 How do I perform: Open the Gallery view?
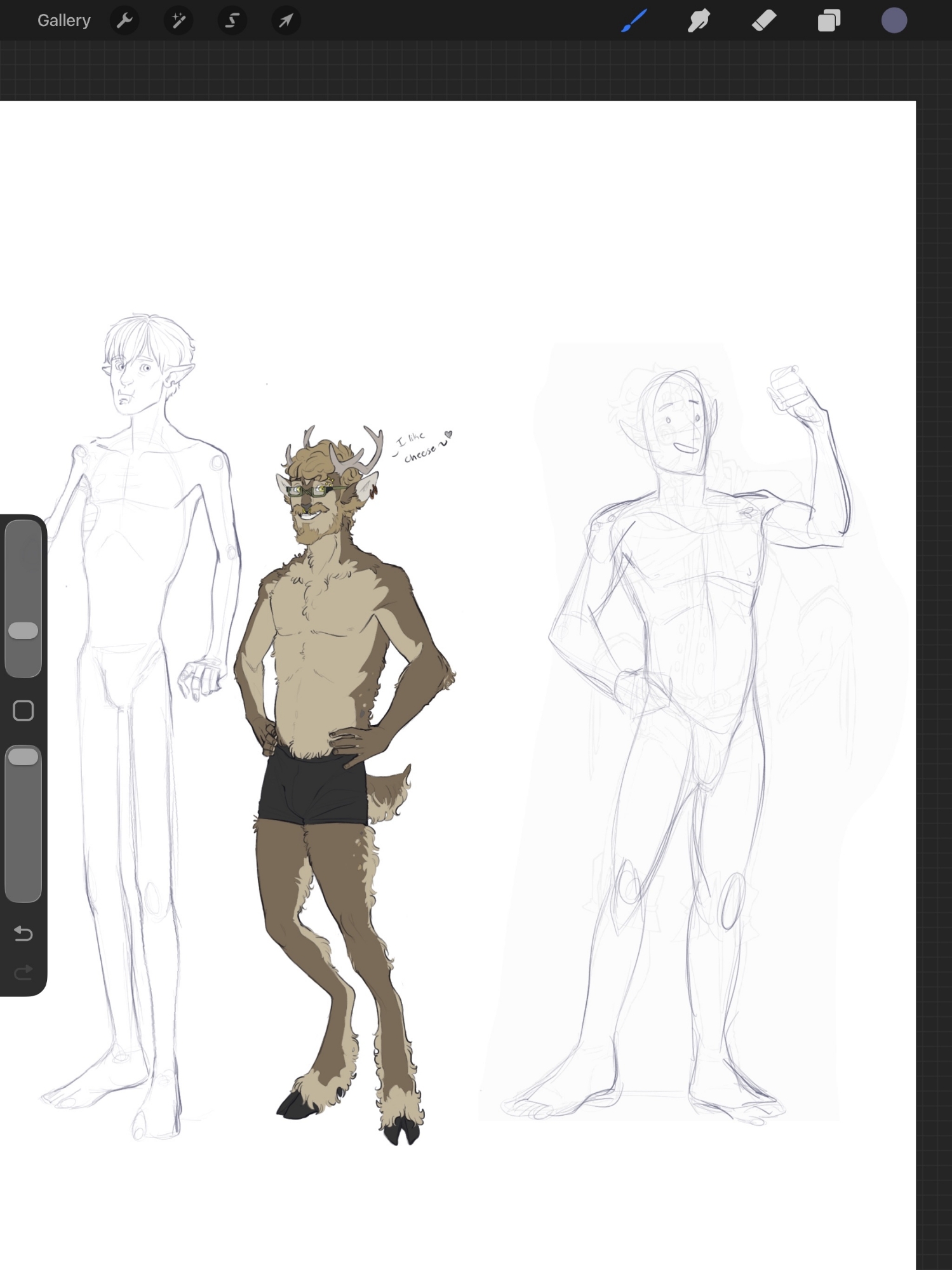pyautogui.click(x=64, y=20)
